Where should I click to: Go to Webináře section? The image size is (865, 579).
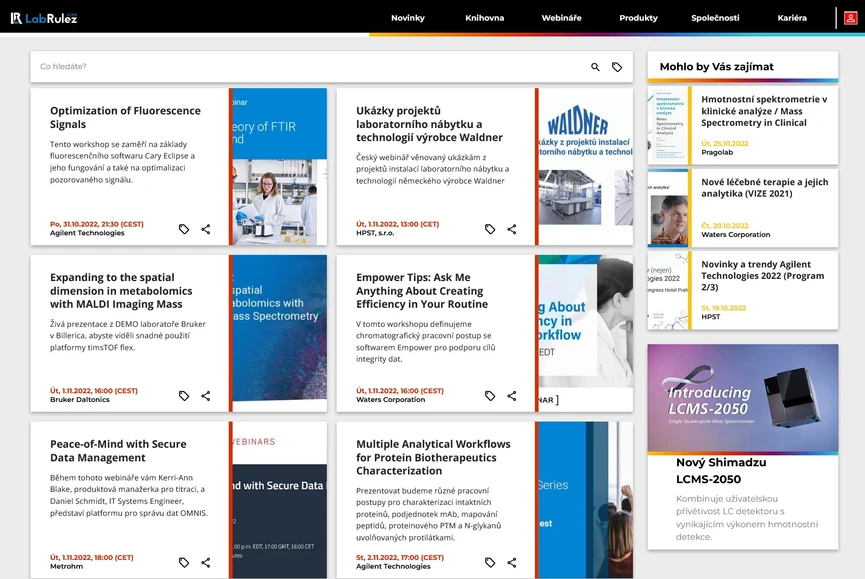(x=561, y=18)
